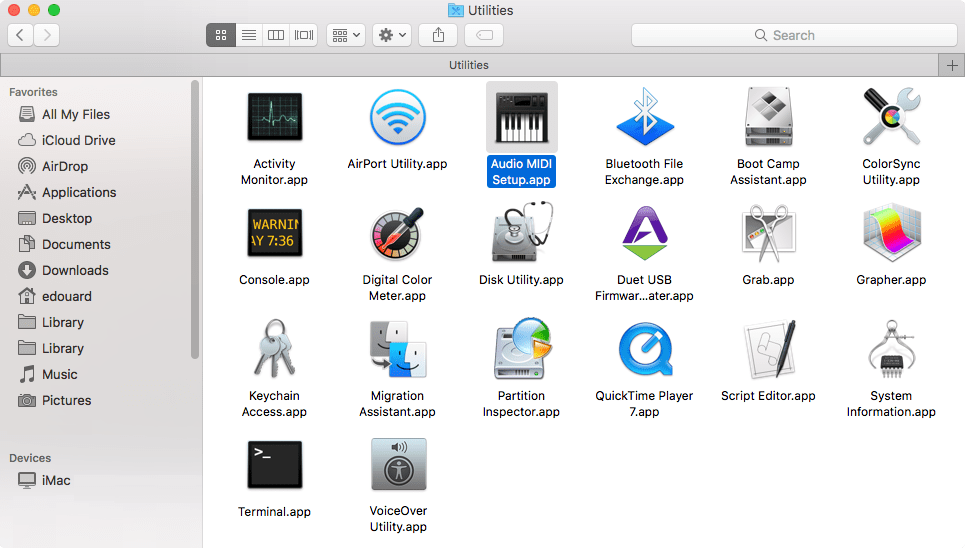Select the AirPort Utility app icon
Image resolution: width=965 pixels, height=548 pixels.
pos(398,117)
